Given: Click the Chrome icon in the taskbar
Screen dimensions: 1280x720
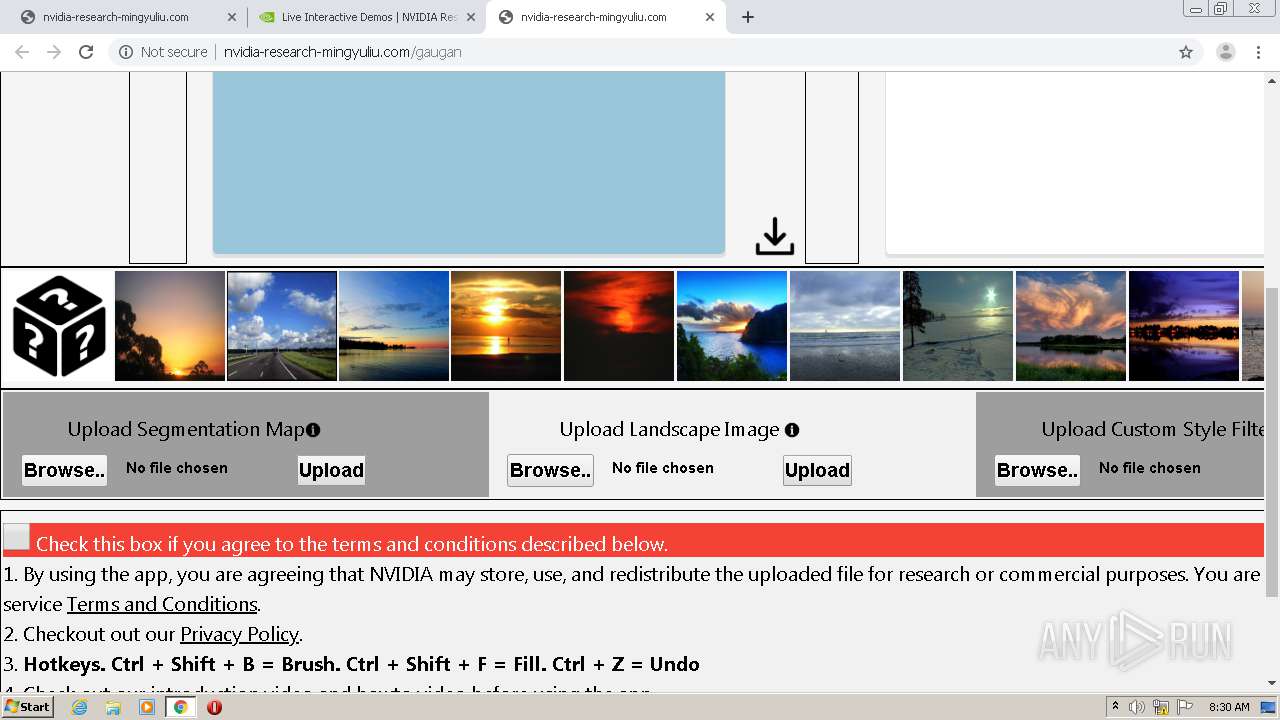Looking at the screenshot, I should pyautogui.click(x=180, y=707).
